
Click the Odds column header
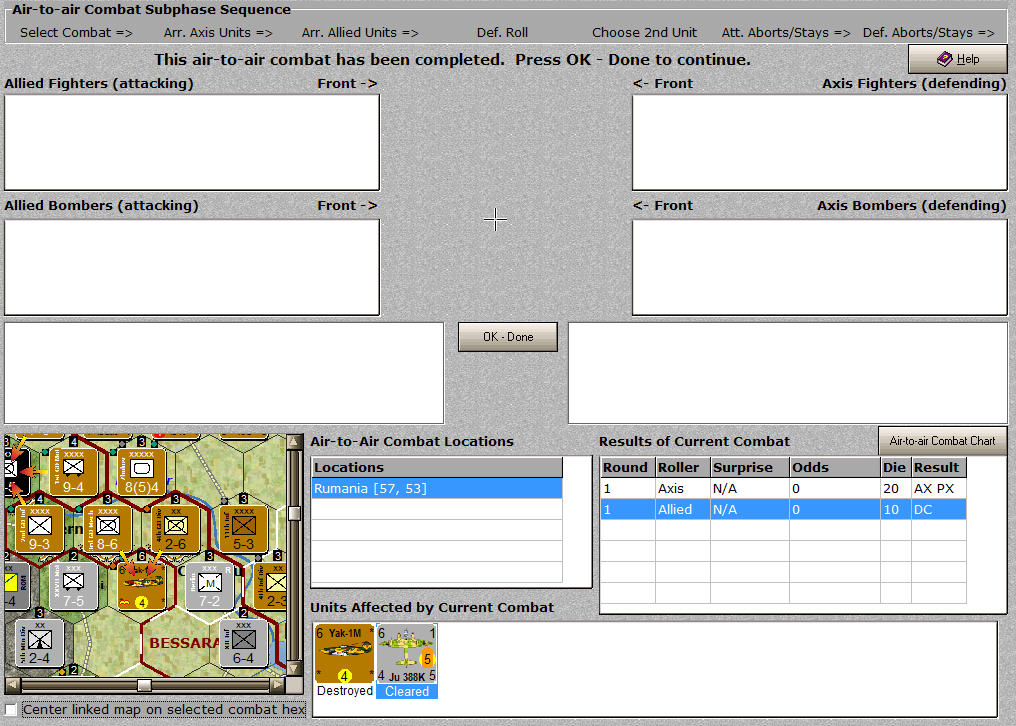coord(835,467)
